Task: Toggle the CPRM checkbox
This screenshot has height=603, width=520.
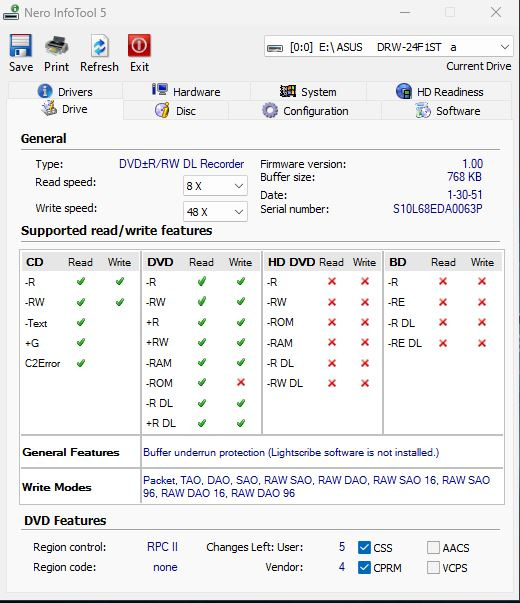Action: point(364,567)
